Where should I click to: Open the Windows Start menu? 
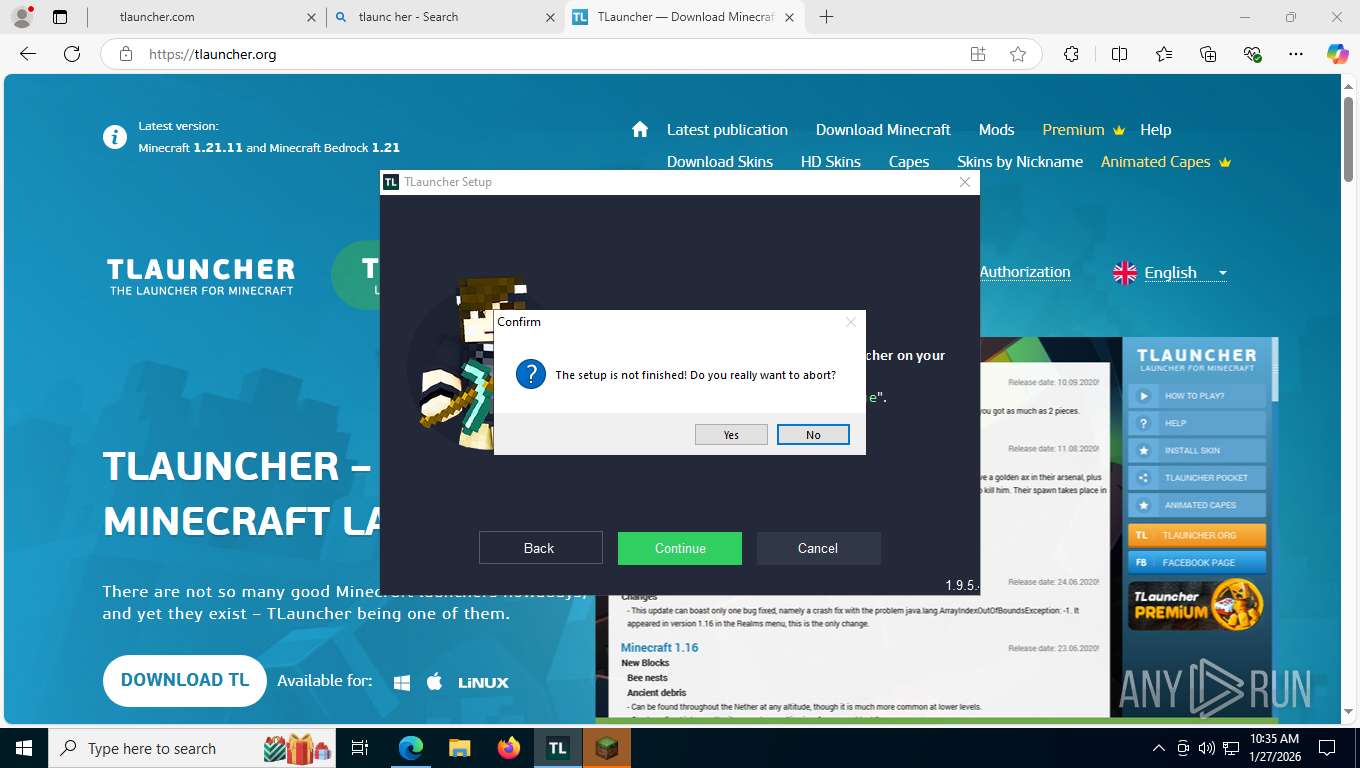tap(23, 748)
